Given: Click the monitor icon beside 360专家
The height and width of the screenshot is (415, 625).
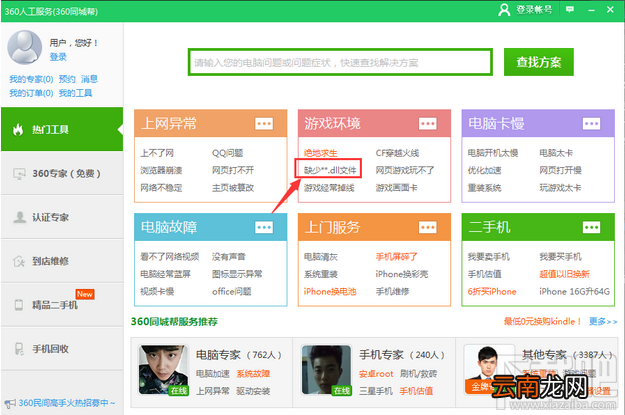Looking at the screenshot, I should tap(19, 174).
